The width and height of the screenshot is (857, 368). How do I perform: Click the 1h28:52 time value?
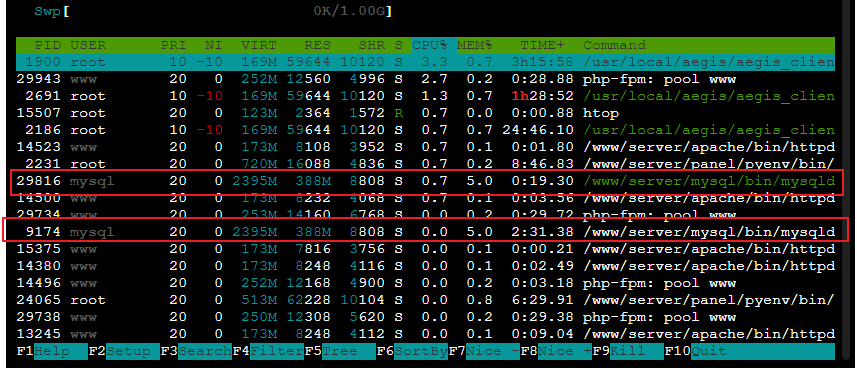point(543,96)
